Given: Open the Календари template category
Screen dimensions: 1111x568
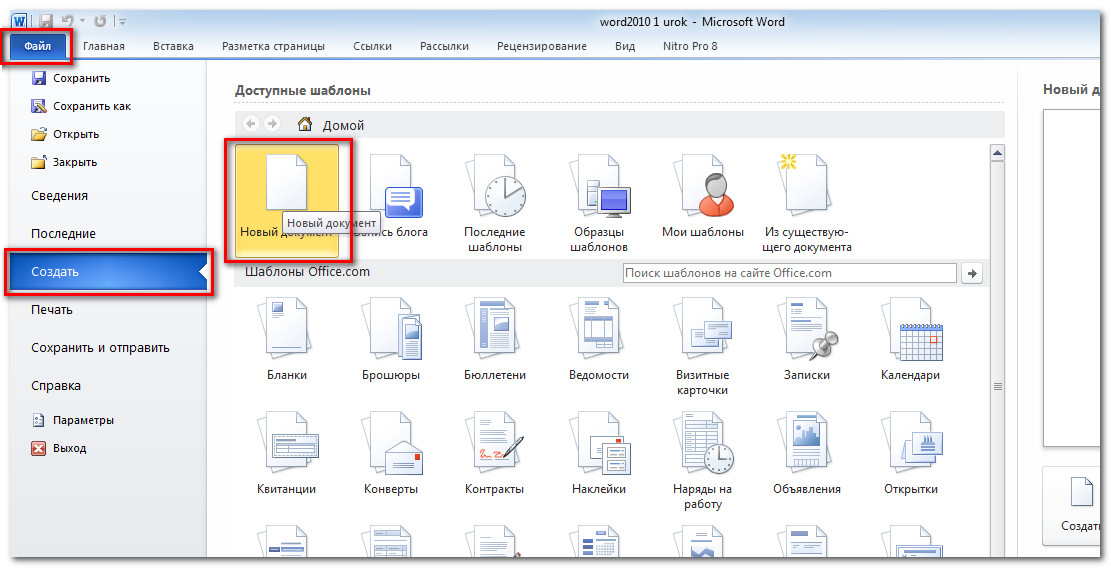Looking at the screenshot, I should (910, 341).
